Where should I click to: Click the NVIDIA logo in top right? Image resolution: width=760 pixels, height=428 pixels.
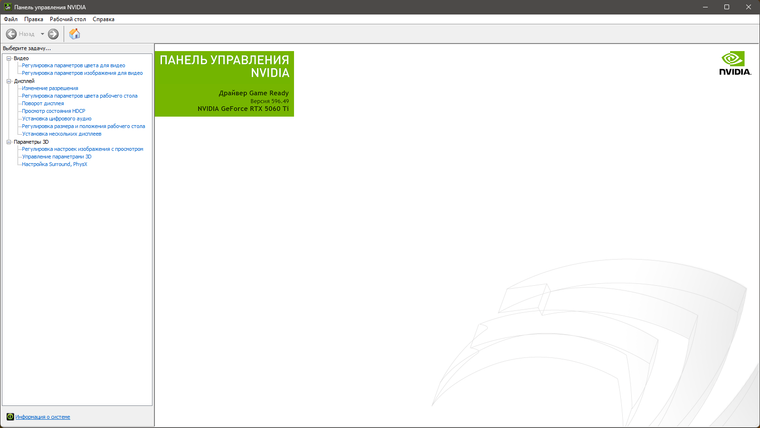pos(735,63)
